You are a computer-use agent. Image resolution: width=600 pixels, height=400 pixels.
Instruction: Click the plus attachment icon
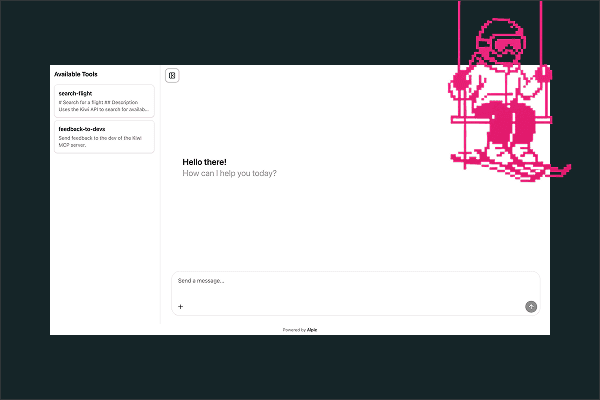coord(181,307)
